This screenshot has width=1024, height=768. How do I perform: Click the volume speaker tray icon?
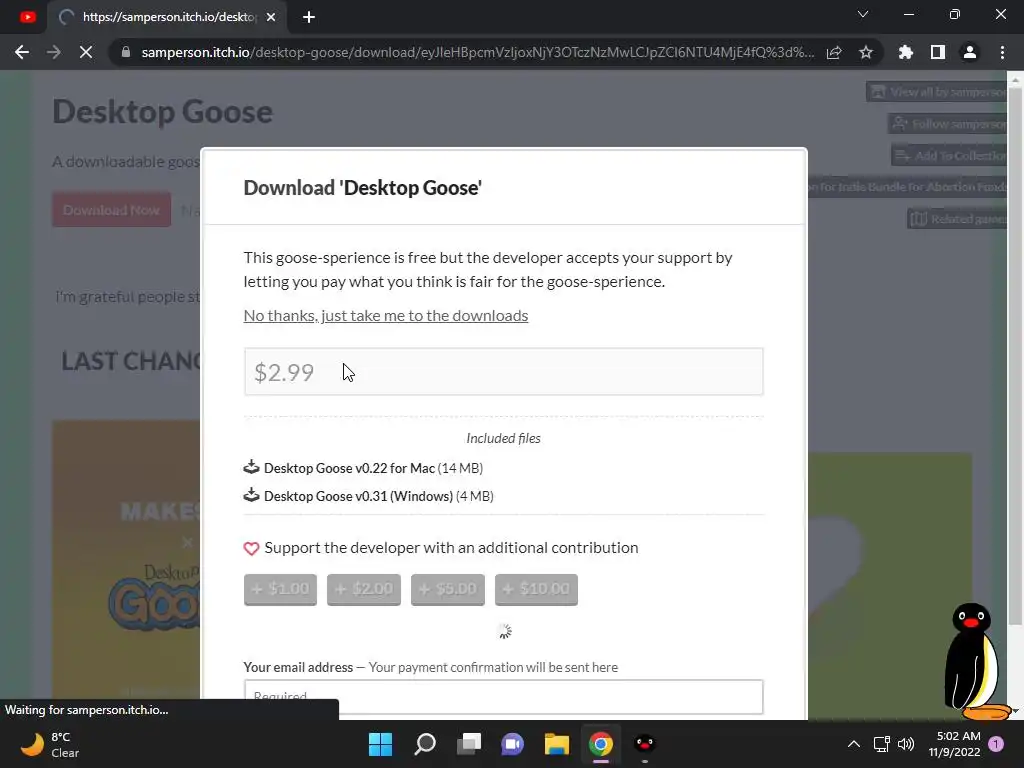pos(906,744)
